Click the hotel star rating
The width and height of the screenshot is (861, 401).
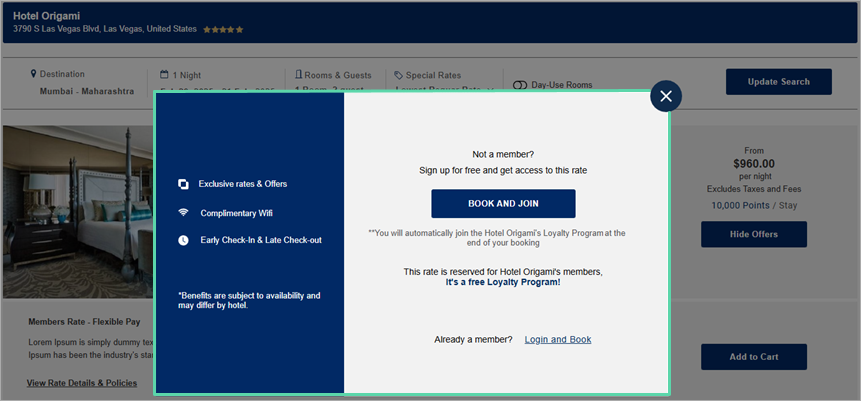pos(223,30)
